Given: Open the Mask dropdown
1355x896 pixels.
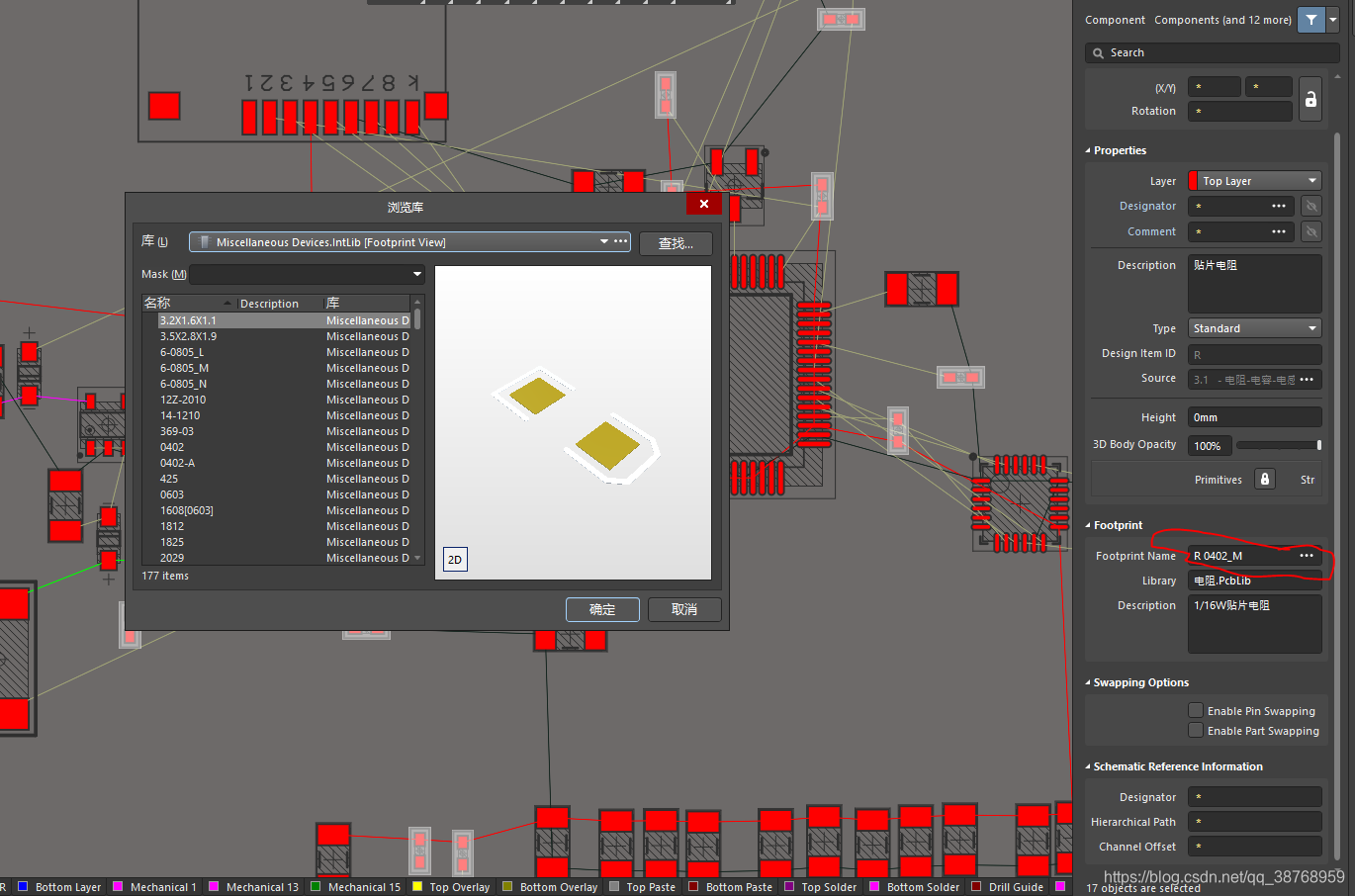Looking at the screenshot, I should 416,274.
